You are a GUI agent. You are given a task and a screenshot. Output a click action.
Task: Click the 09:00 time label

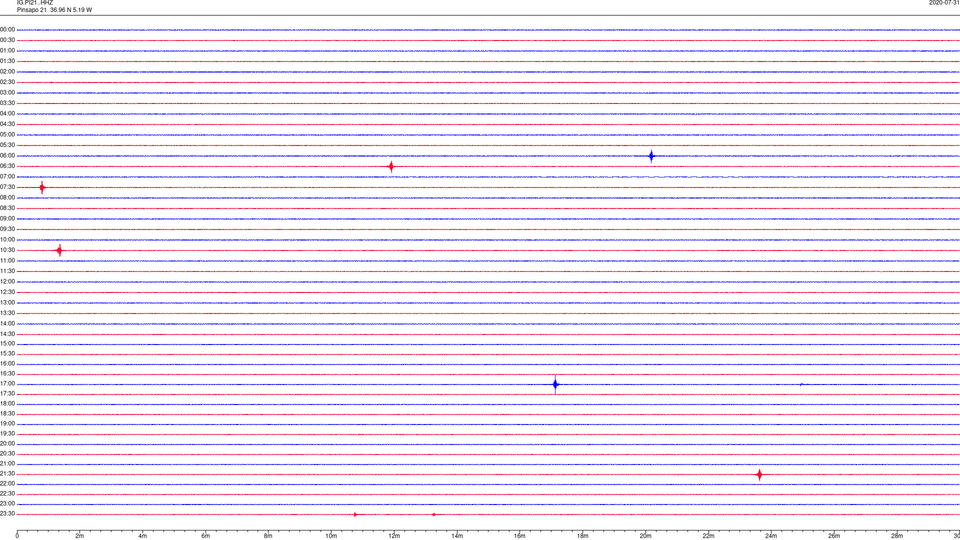pyautogui.click(x=7, y=219)
